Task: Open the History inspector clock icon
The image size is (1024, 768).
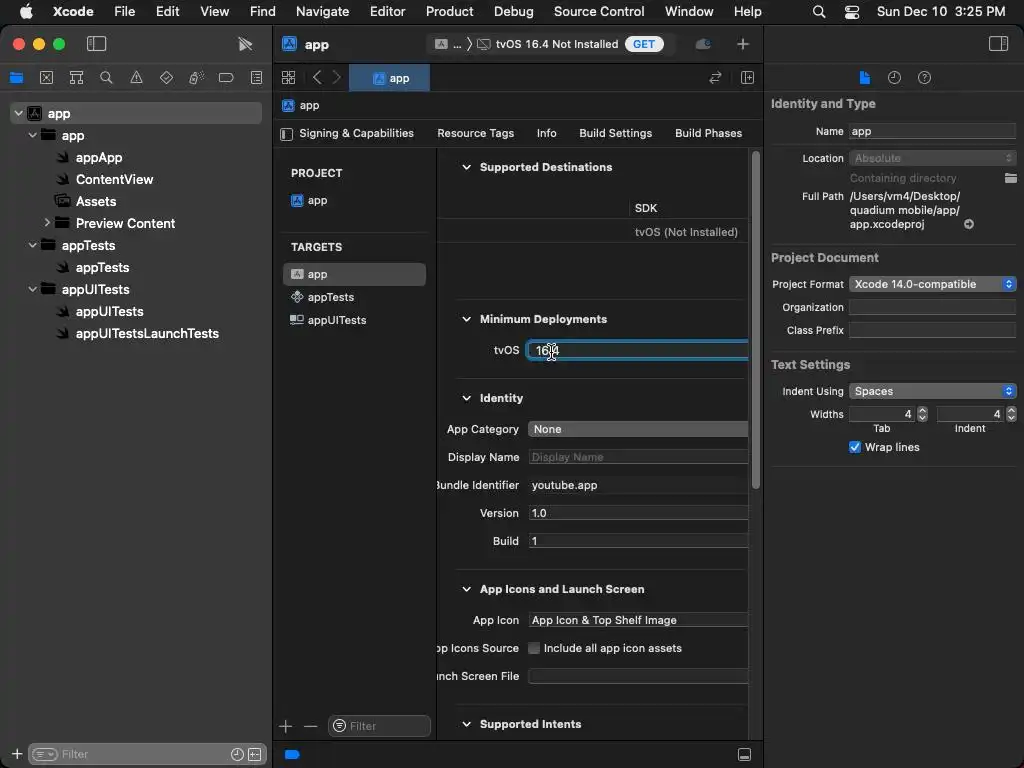Action: point(894,78)
